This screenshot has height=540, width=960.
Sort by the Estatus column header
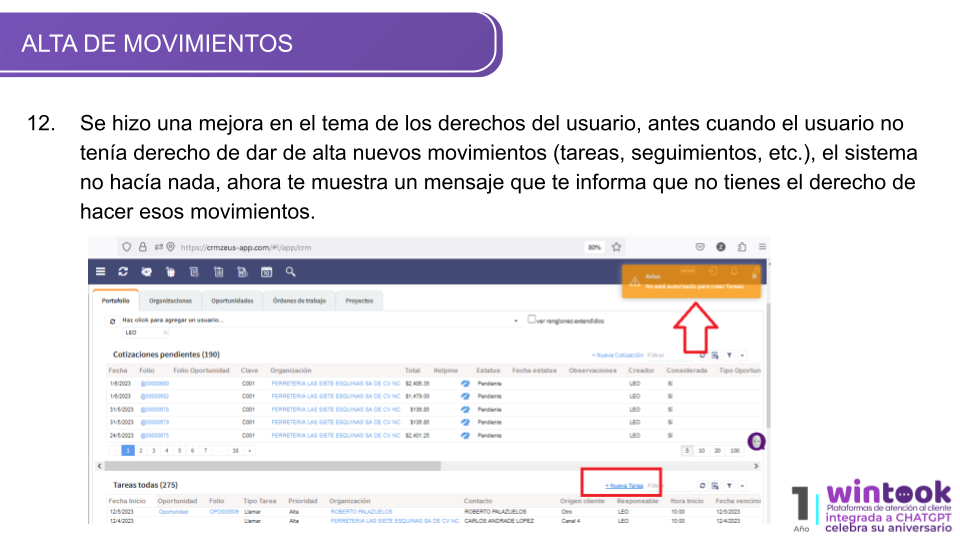point(488,370)
